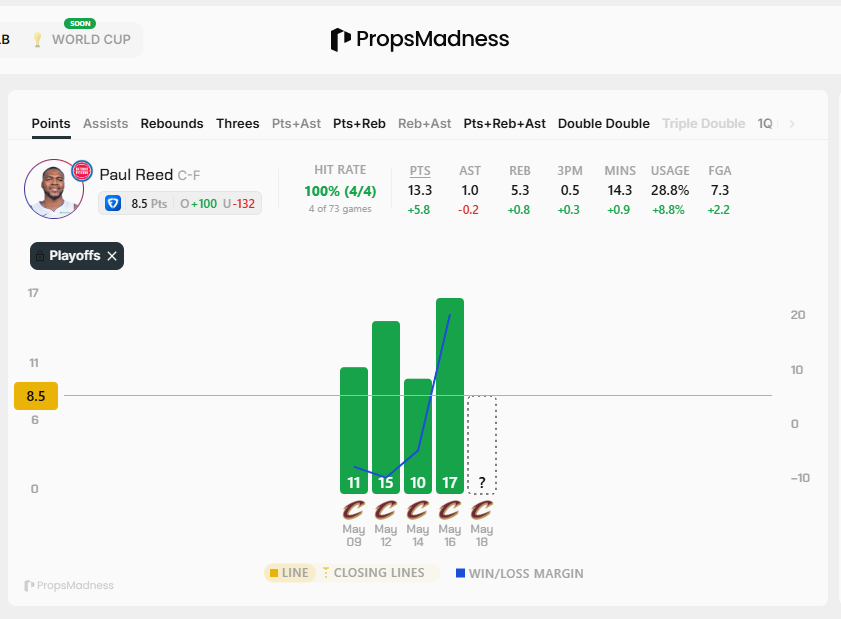Screen dimensions: 841x619
Task: Click the World Cup trophy icon
Action: coord(37,40)
